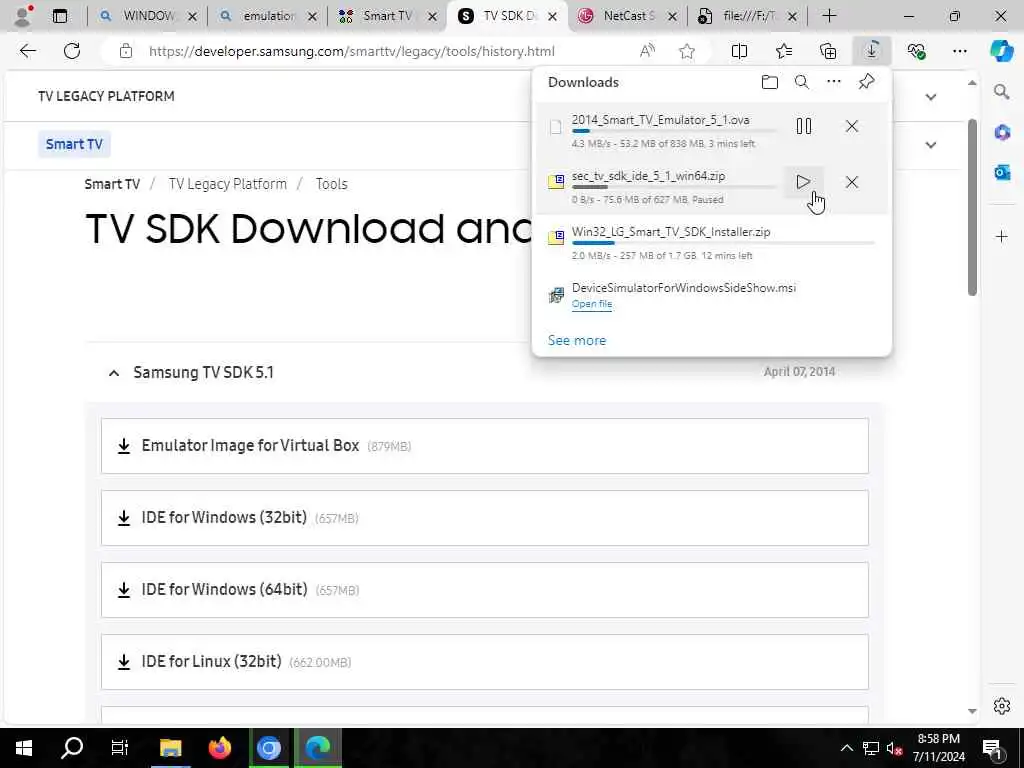Image resolution: width=1024 pixels, height=768 pixels.
Task: Click the Tools breadcrumb
Action: 331,184
